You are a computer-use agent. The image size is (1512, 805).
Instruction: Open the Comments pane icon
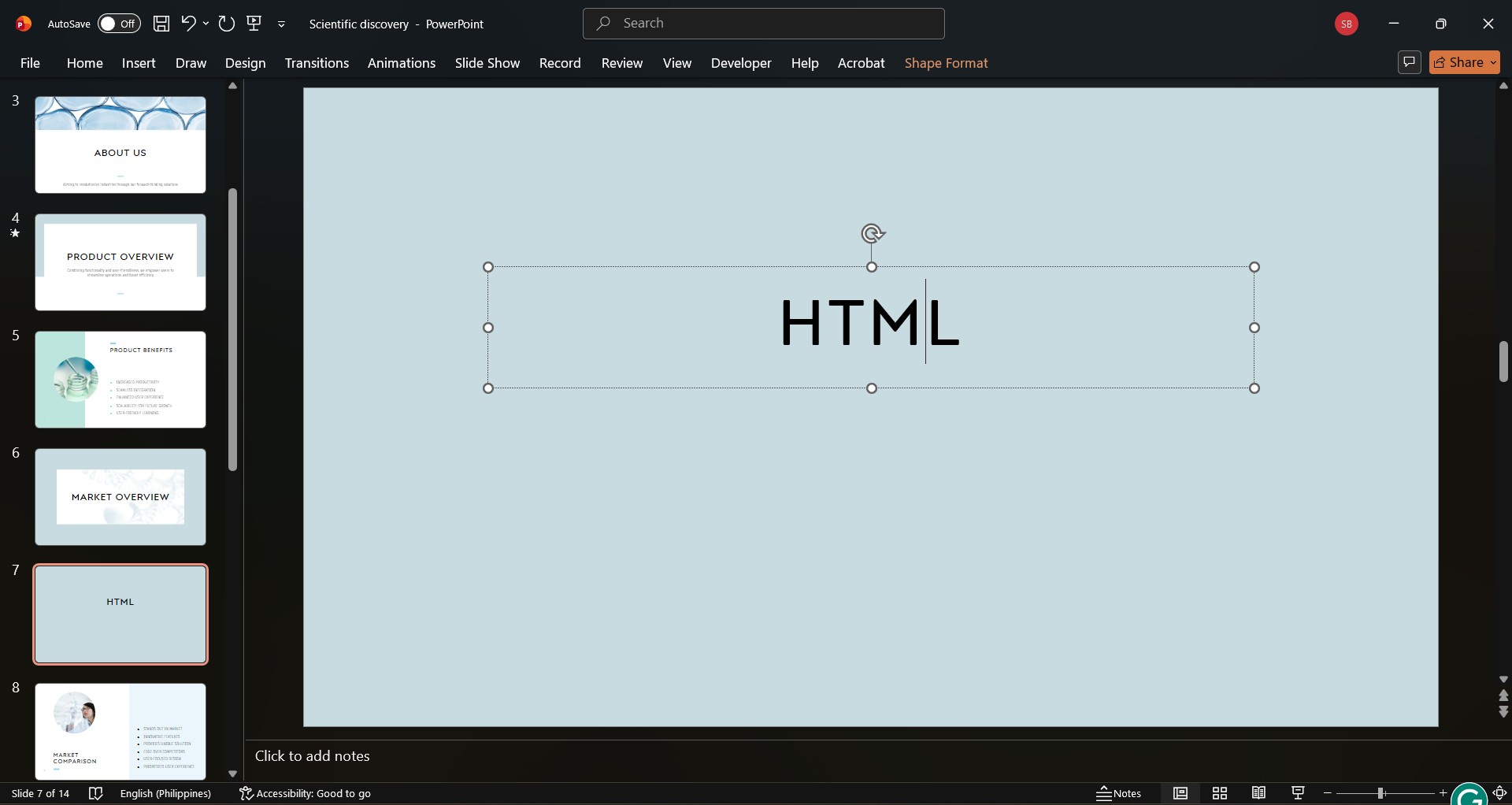tap(1409, 62)
